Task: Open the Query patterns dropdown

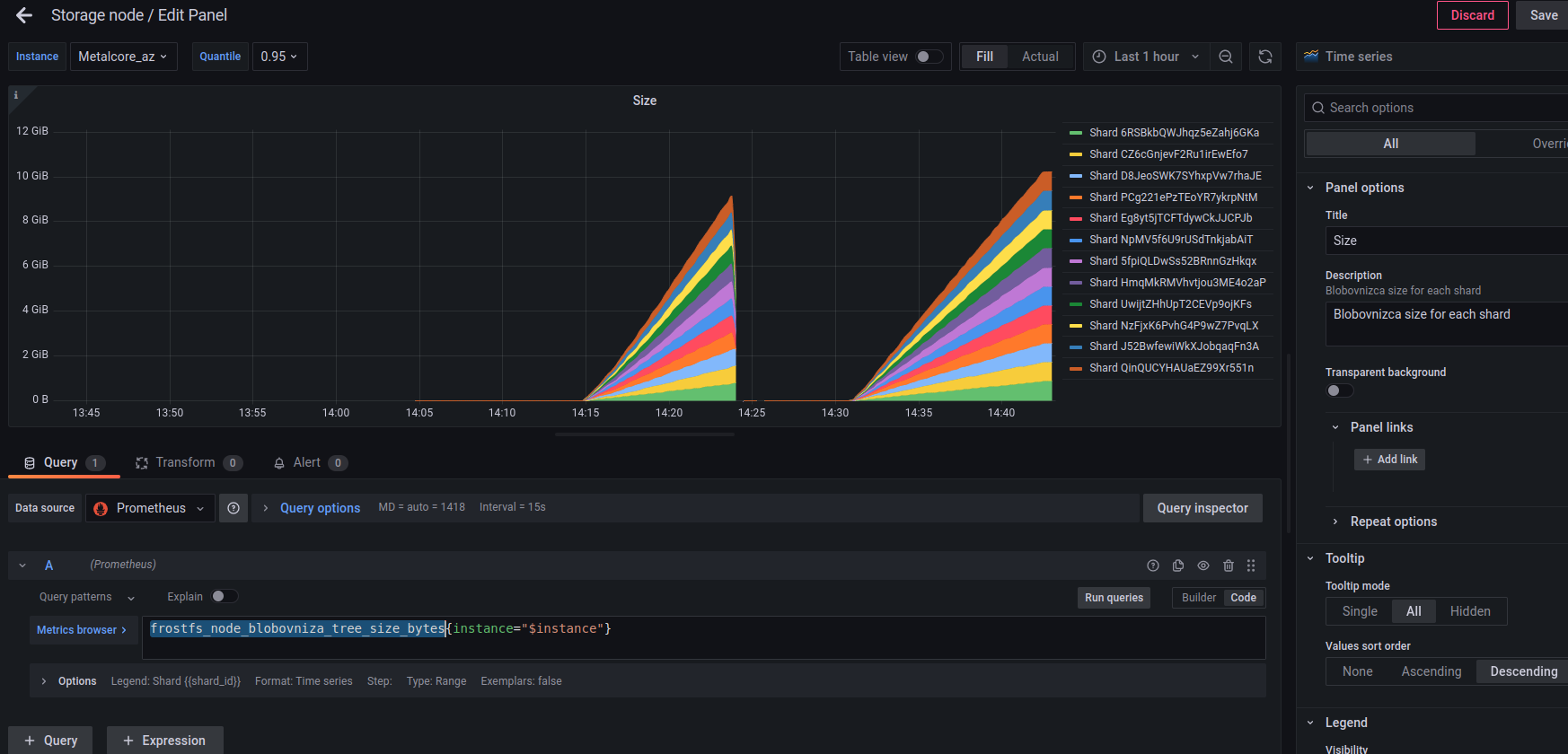Action: point(87,597)
